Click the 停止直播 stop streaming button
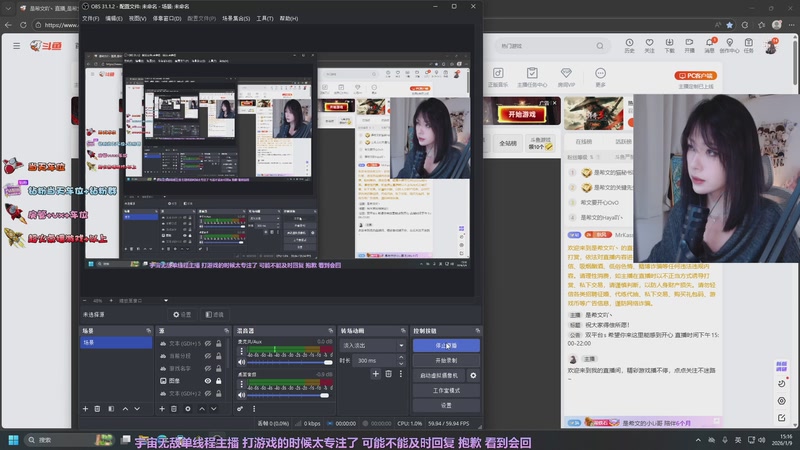The width and height of the screenshot is (800, 450). [446, 345]
